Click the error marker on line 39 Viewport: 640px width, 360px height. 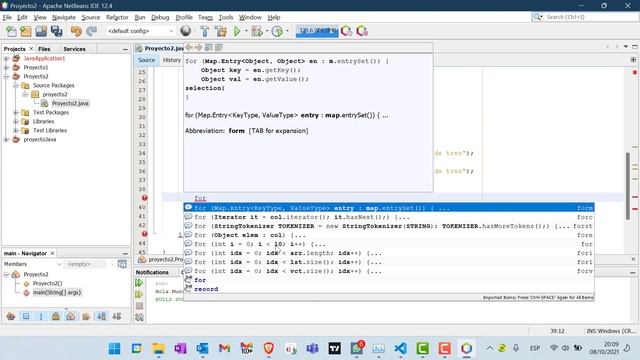[x=144, y=198]
